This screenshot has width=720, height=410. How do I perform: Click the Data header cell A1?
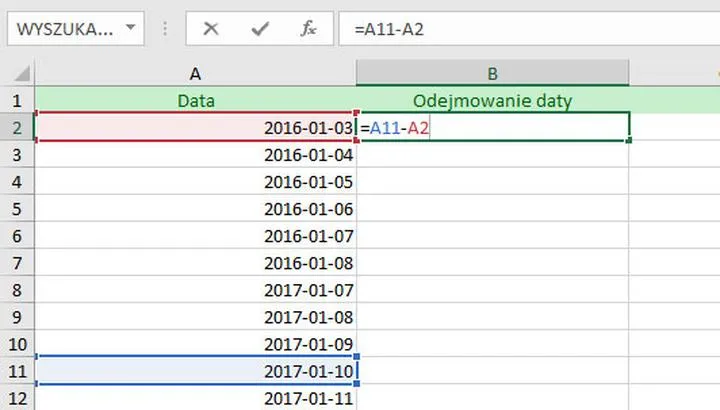(195, 100)
